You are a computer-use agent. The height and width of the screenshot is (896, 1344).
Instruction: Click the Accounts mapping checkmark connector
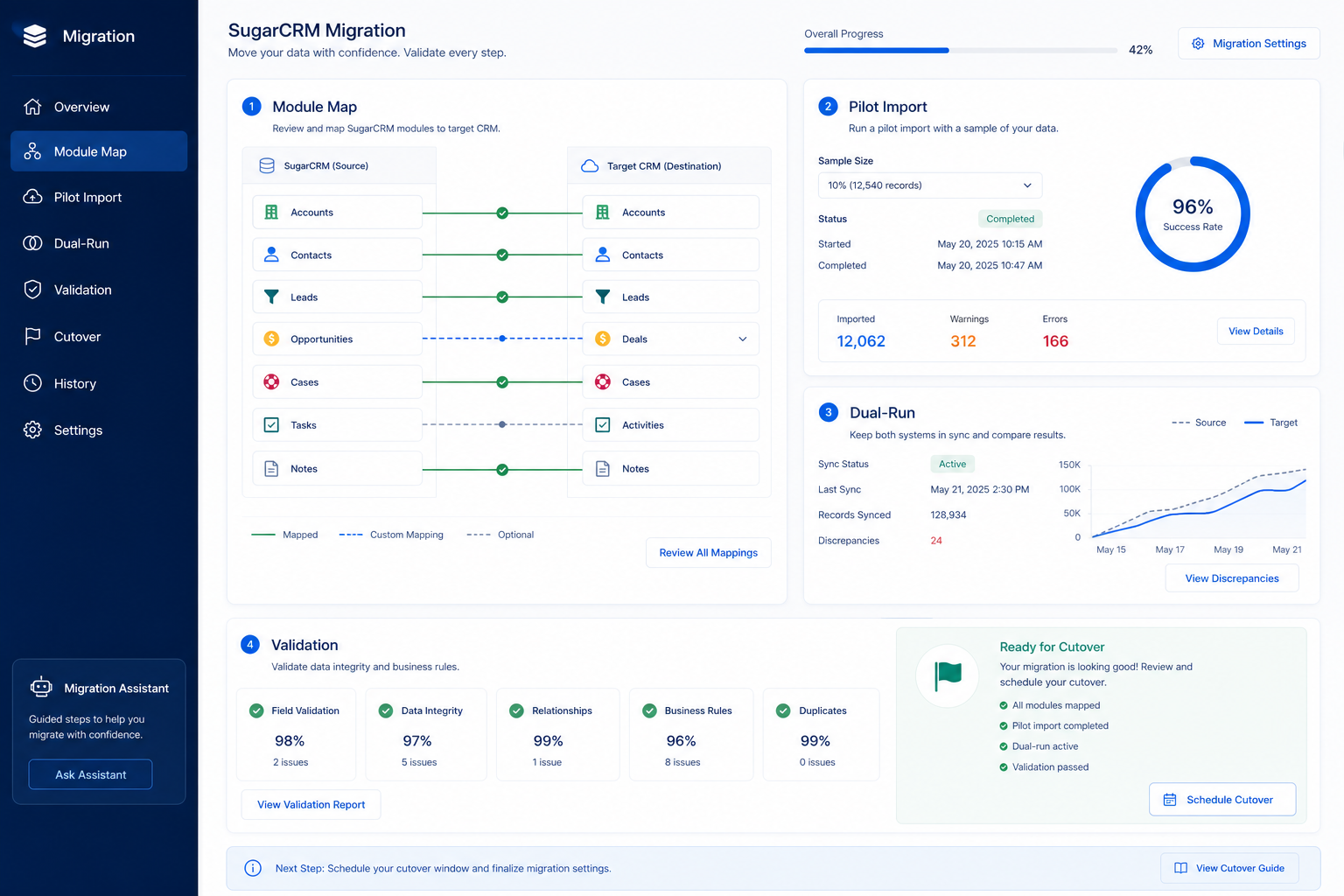[502, 213]
